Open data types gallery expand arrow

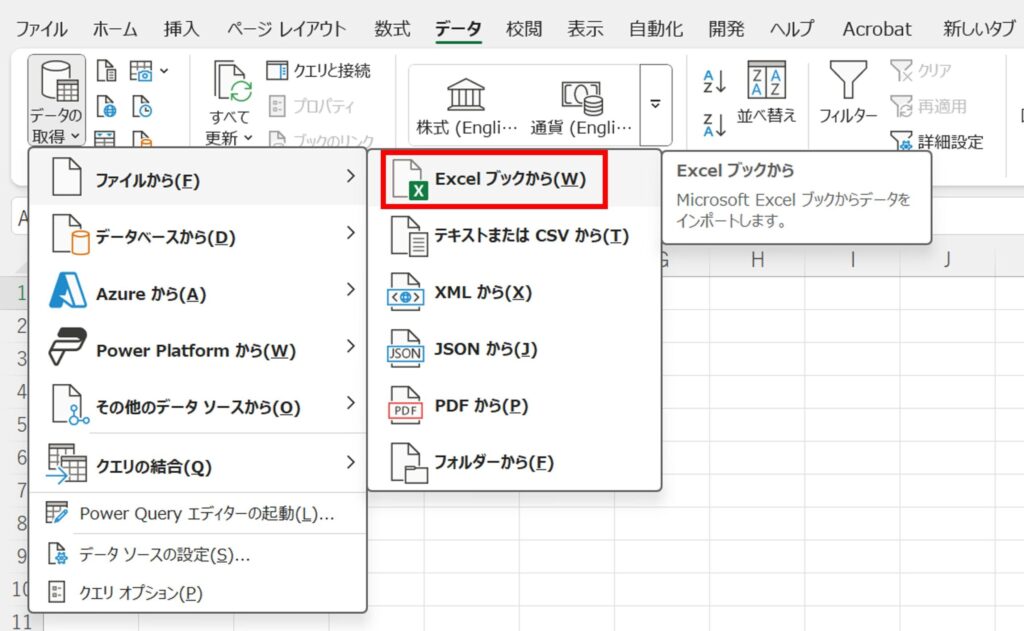coord(655,105)
